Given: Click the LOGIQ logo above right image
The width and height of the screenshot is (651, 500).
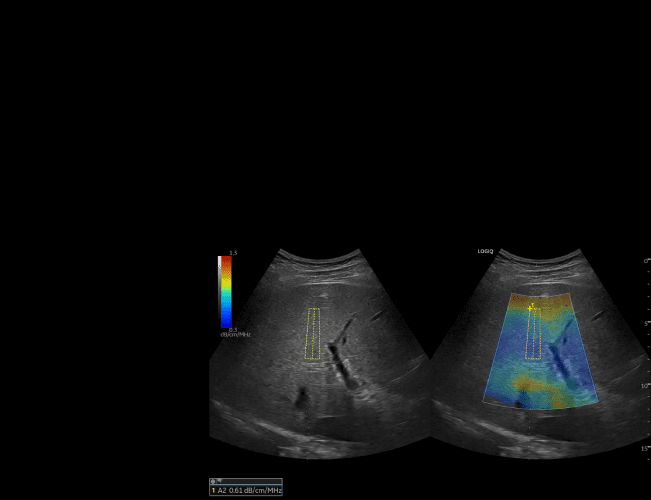Looking at the screenshot, I should click(x=487, y=251).
